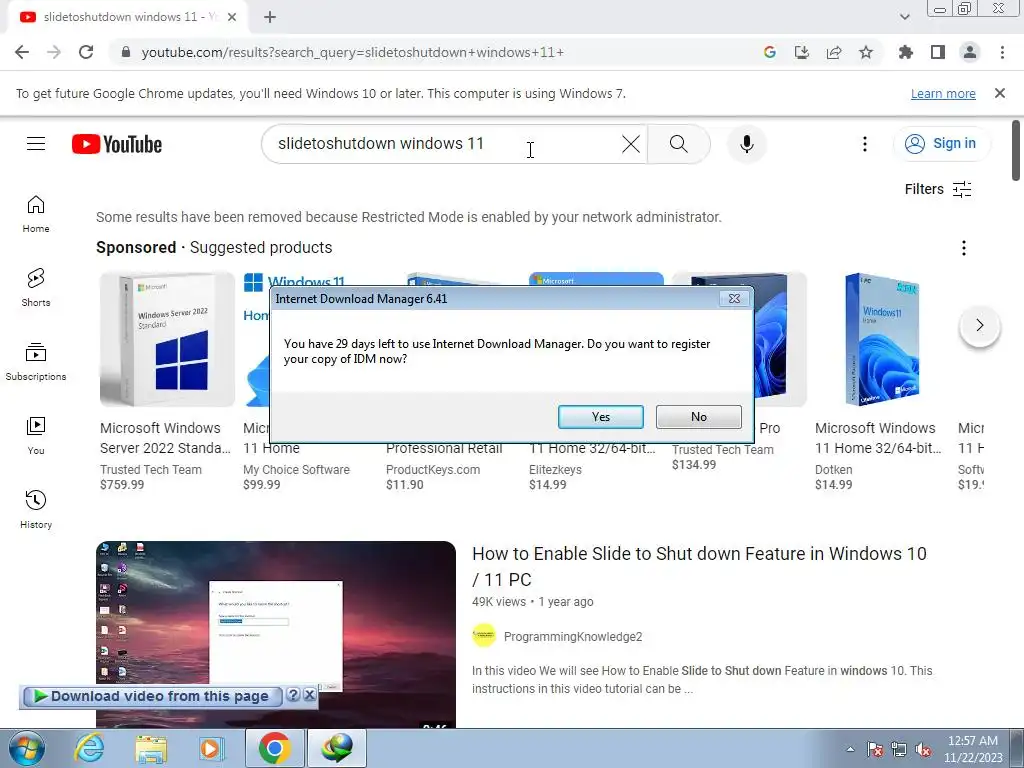Open Windows Media Player from the taskbar
The width and height of the screenshot is (1024, 768).
[x=211, y=748]
